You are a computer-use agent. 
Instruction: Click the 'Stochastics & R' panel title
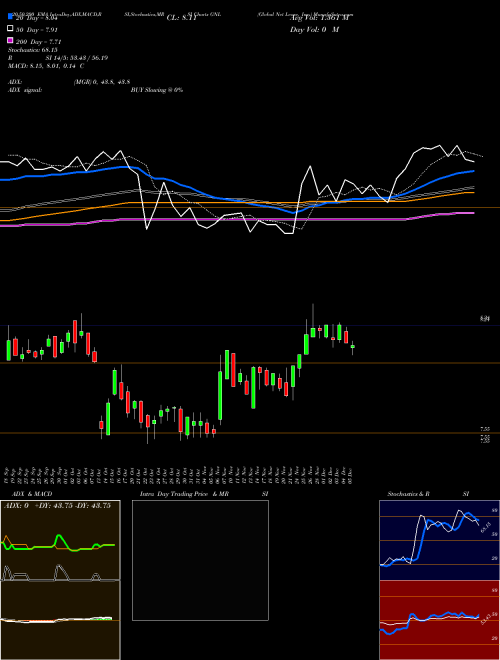tap(409, 494)
